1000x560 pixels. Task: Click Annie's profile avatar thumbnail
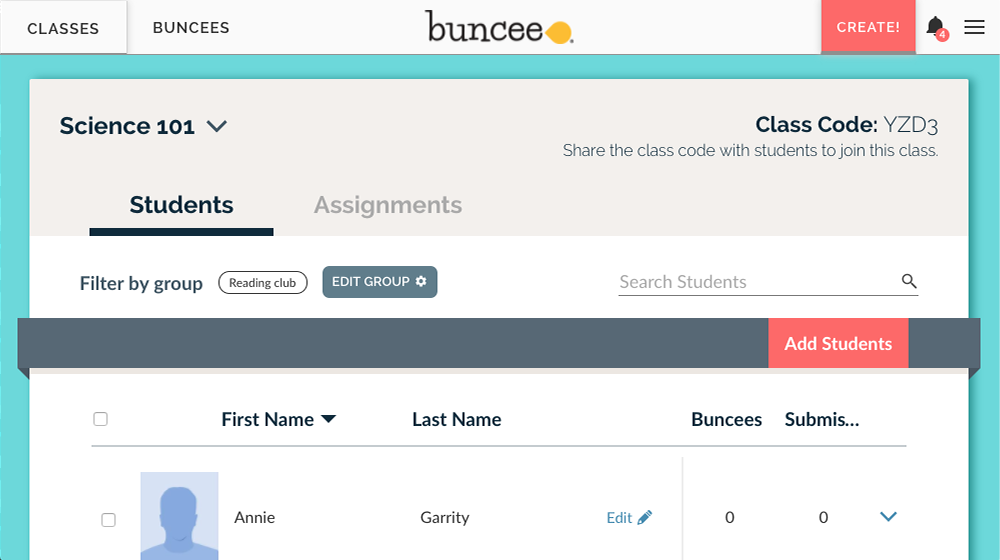pos(179,515)
